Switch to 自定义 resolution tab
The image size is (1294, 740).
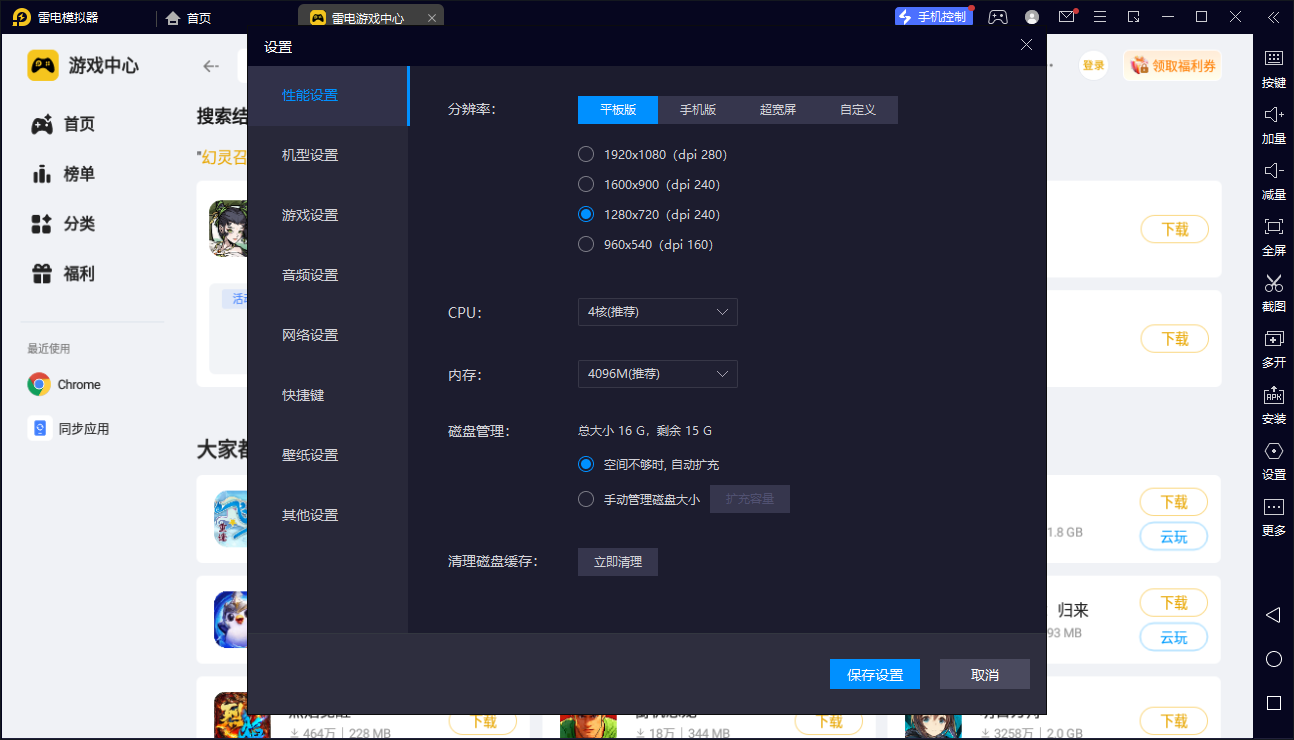pos(858,110)
